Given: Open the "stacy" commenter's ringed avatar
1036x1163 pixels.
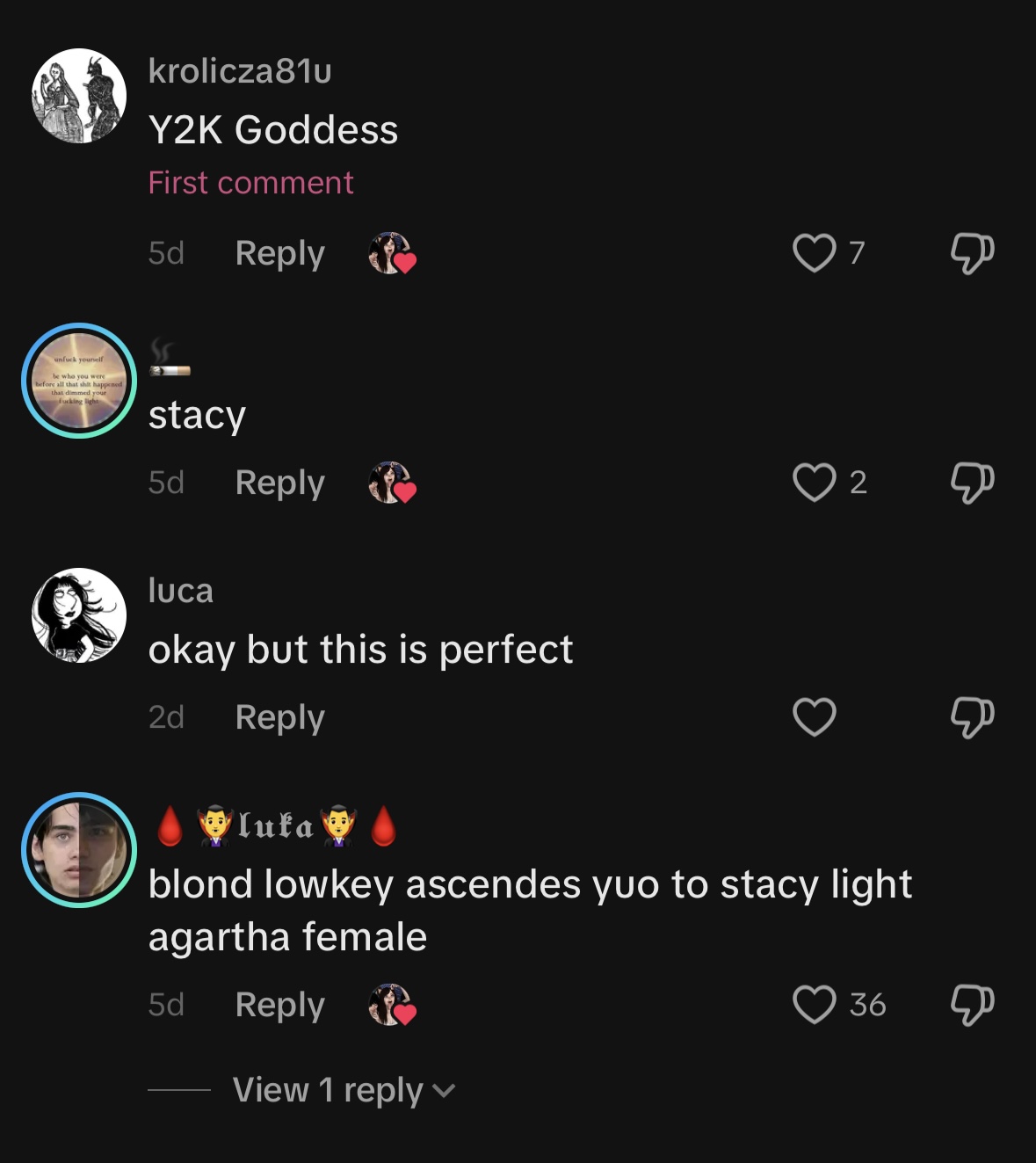Looking at the screenshot, I should point(79,381).
